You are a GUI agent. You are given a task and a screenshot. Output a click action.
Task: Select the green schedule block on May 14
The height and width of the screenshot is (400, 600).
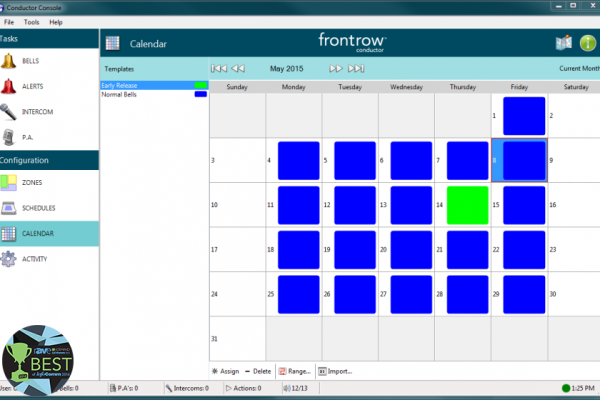468,205
